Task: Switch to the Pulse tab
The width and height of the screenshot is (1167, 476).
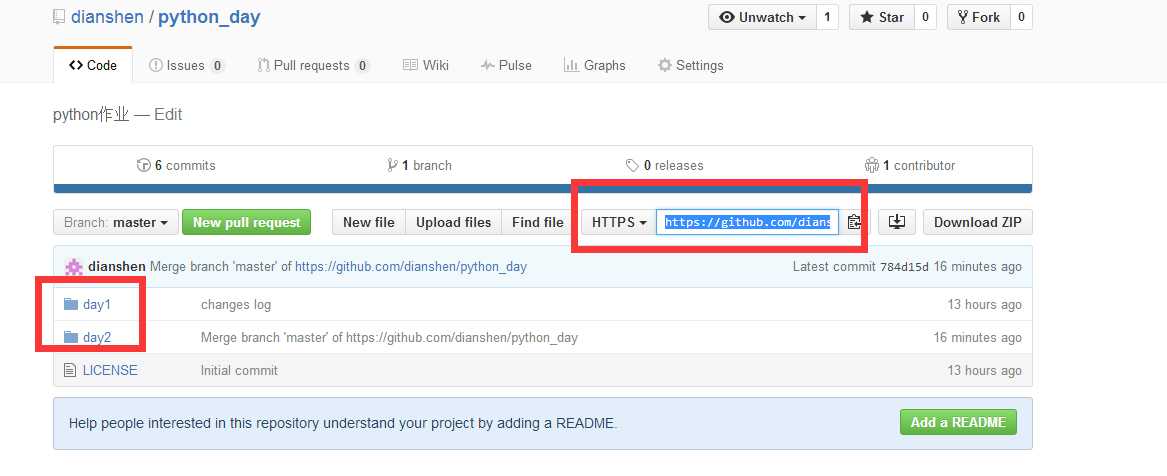Action: [x=506, y=65]
